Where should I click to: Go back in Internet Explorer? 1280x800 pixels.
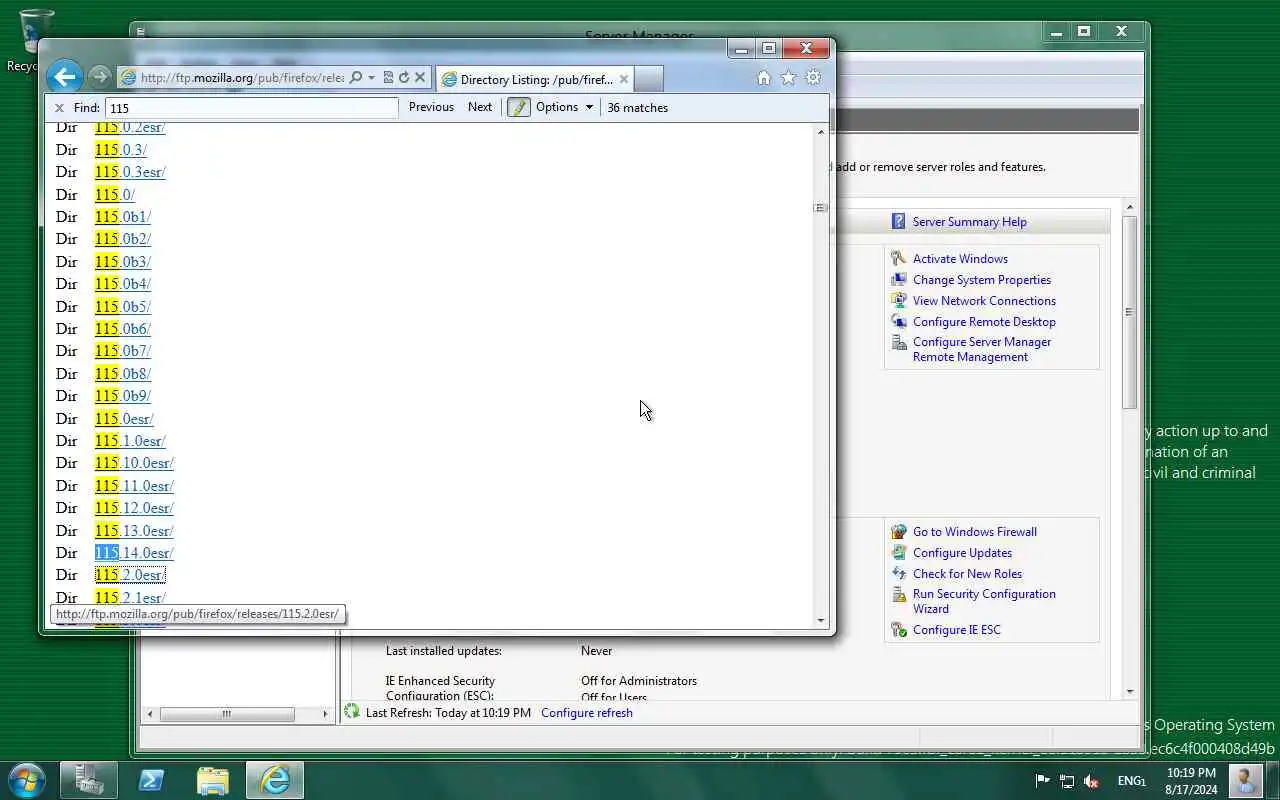tap(64, 77)
